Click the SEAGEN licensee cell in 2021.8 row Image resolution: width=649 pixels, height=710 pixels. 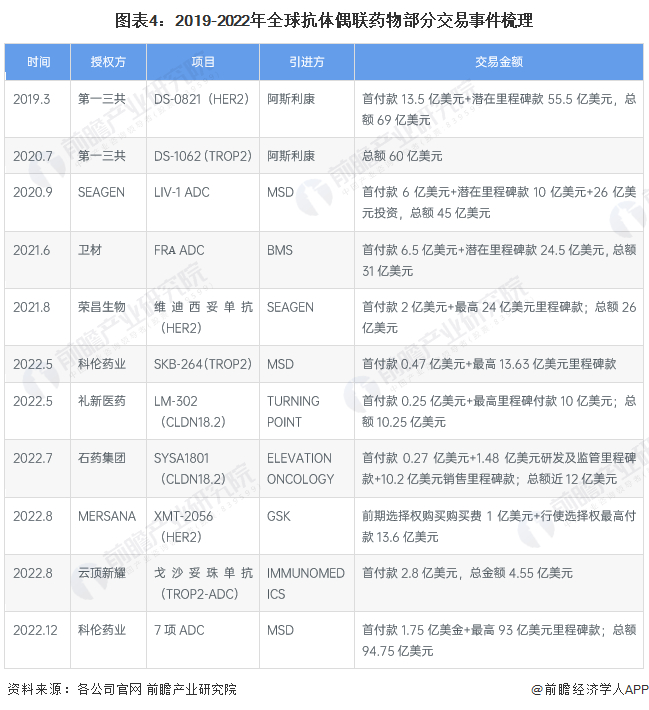pyautogui.click(x=307, y=317)
